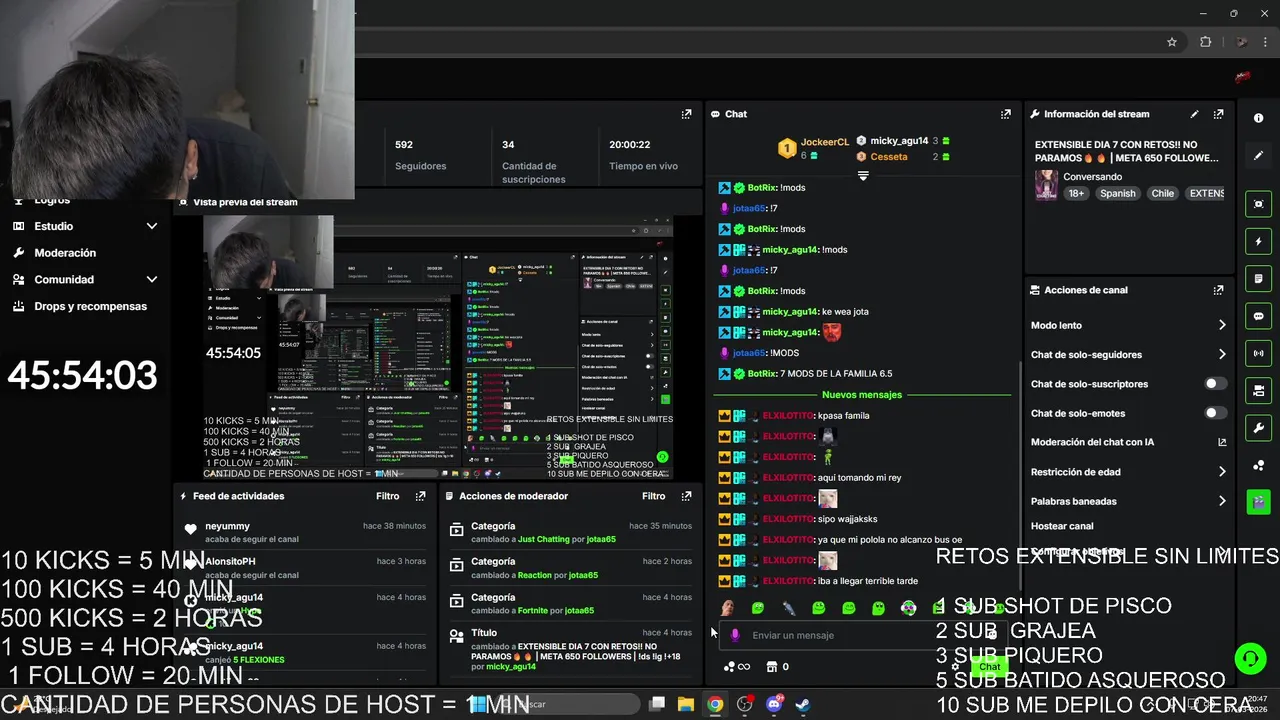Pick the first face emote in chat bar
1280x720 pixels.
727,608
